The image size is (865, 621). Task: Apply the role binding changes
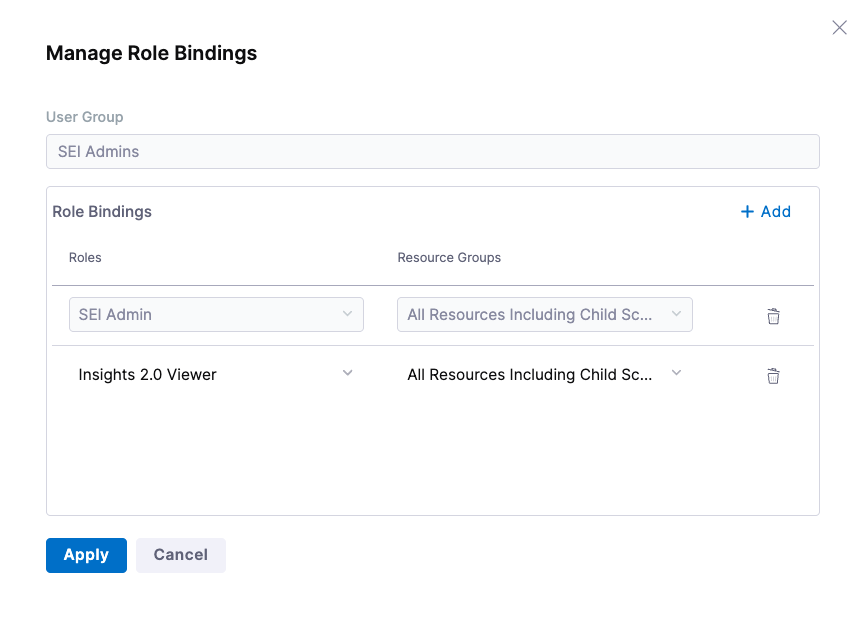[x=86, y=555]
